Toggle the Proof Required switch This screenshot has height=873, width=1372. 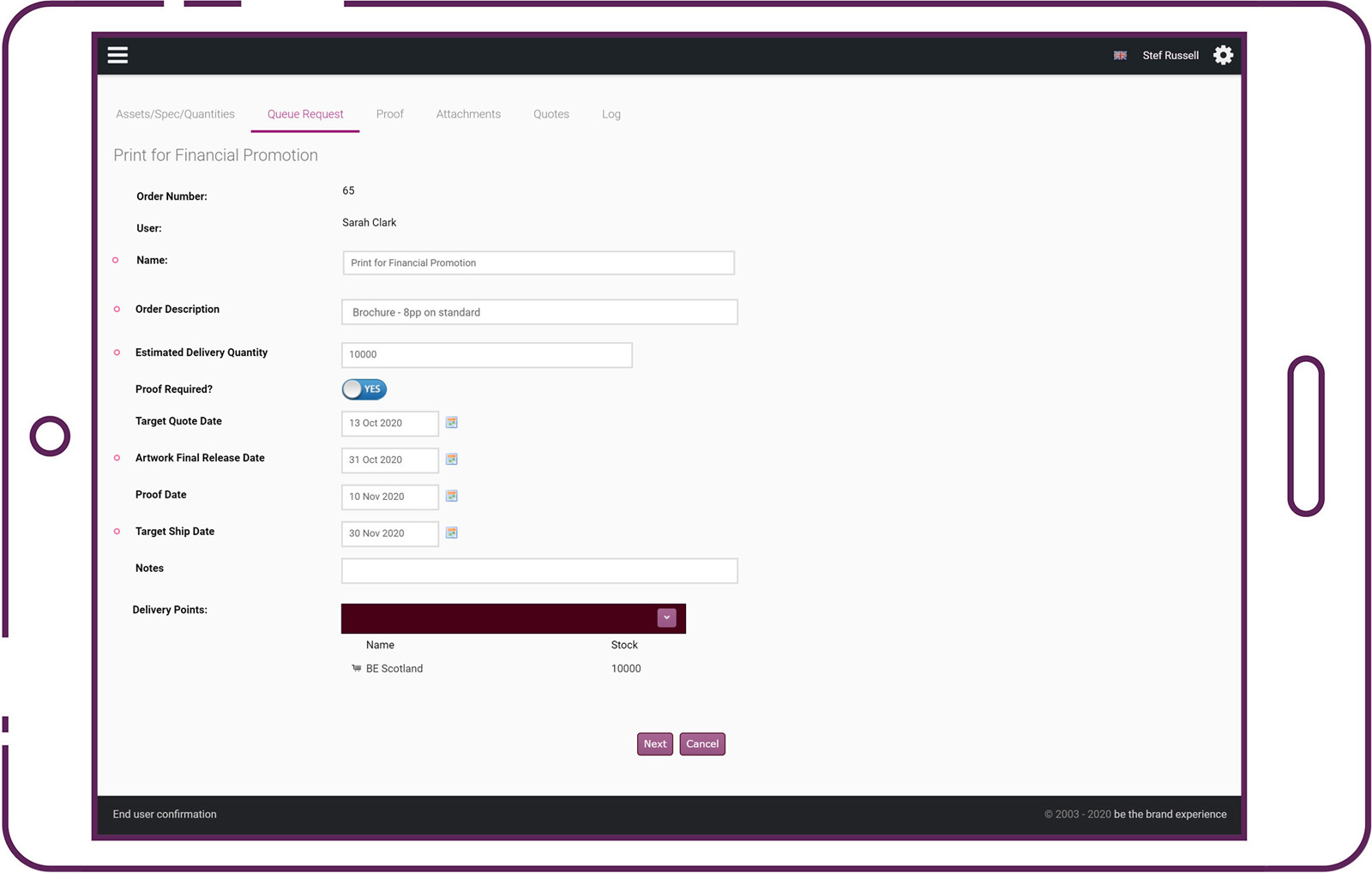[x=364, y=389]
